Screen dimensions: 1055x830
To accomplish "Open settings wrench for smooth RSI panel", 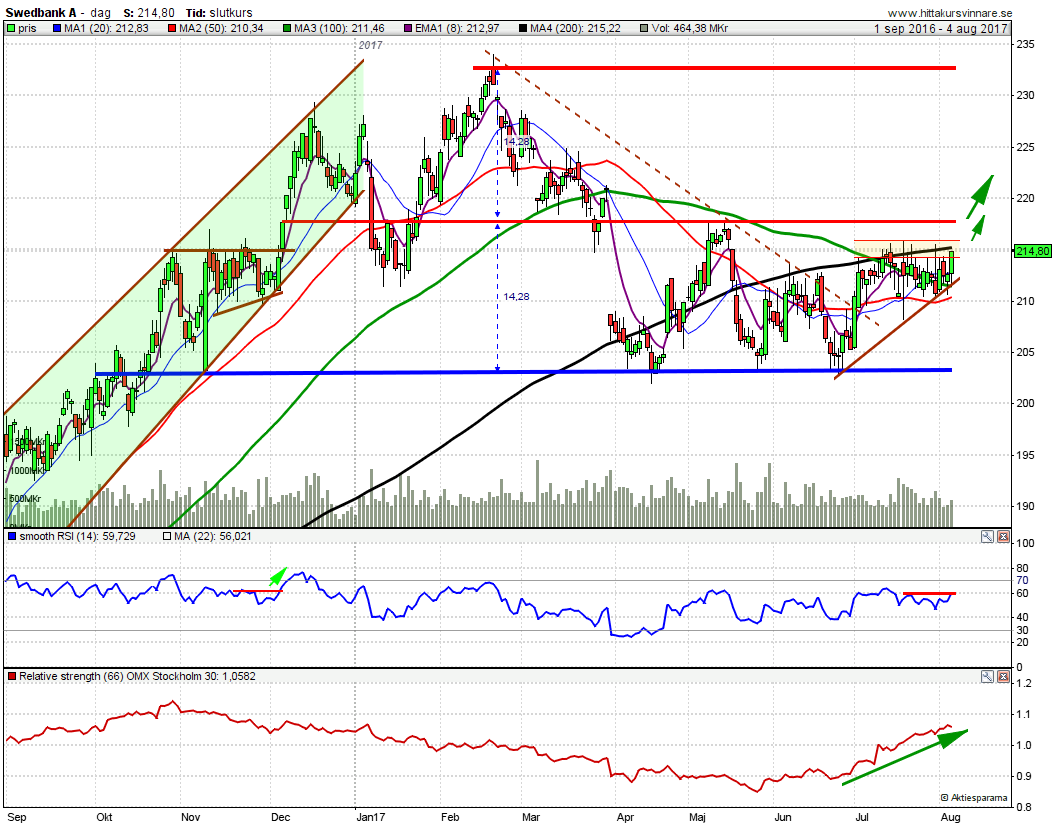I will (987, 537).
